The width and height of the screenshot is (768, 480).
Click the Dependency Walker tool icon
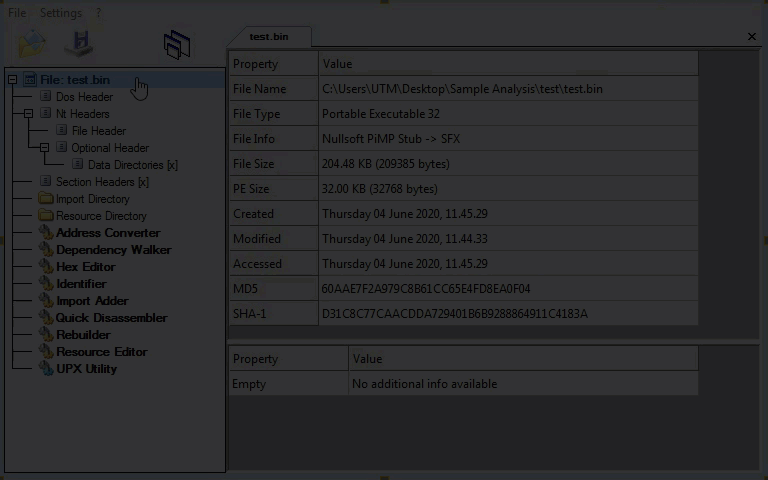coord(46,249)
